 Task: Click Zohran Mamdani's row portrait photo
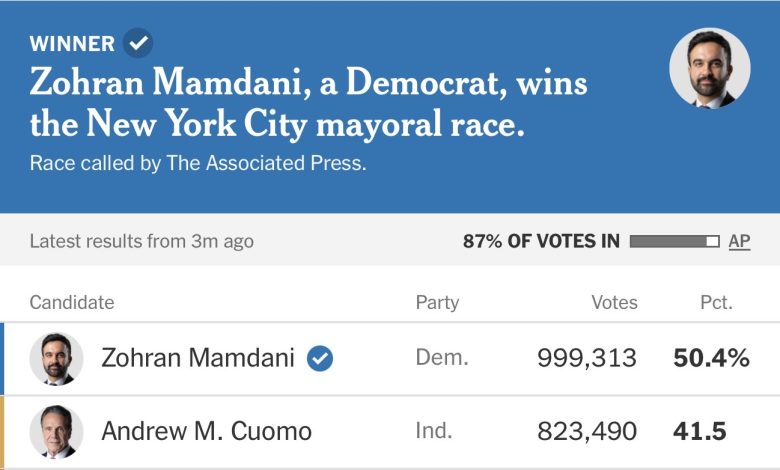(x=56, y=358)
